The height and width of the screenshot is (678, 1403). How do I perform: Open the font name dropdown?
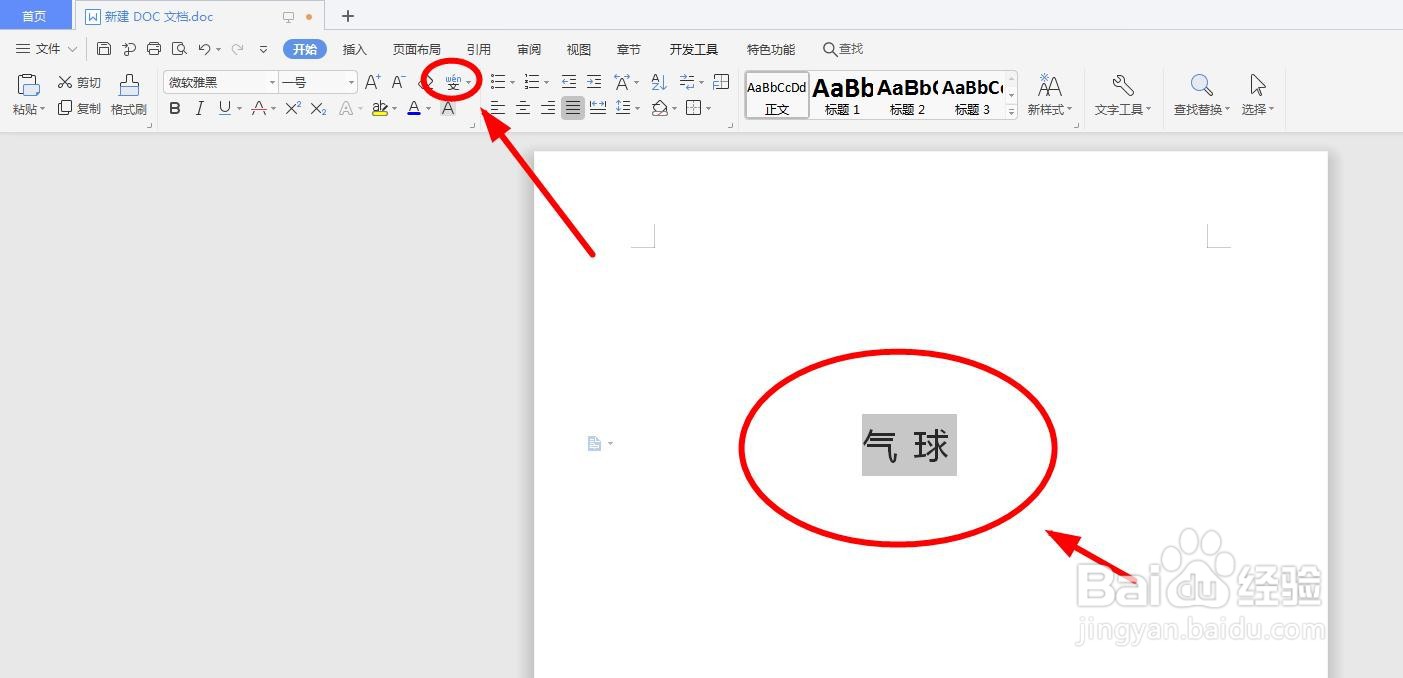(271, 81)
